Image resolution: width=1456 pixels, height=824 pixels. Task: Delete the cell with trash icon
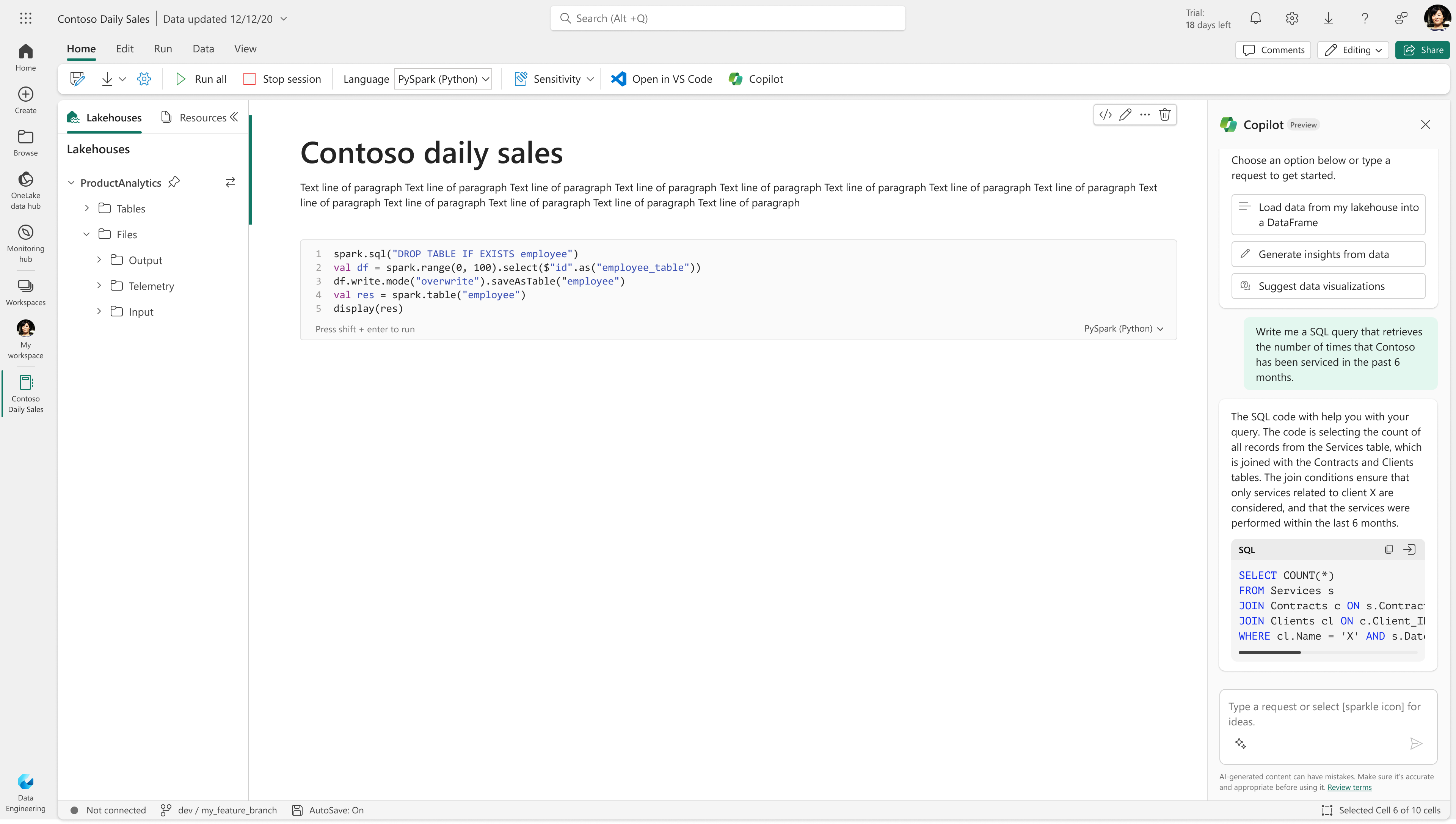[x=1164, y=115]
